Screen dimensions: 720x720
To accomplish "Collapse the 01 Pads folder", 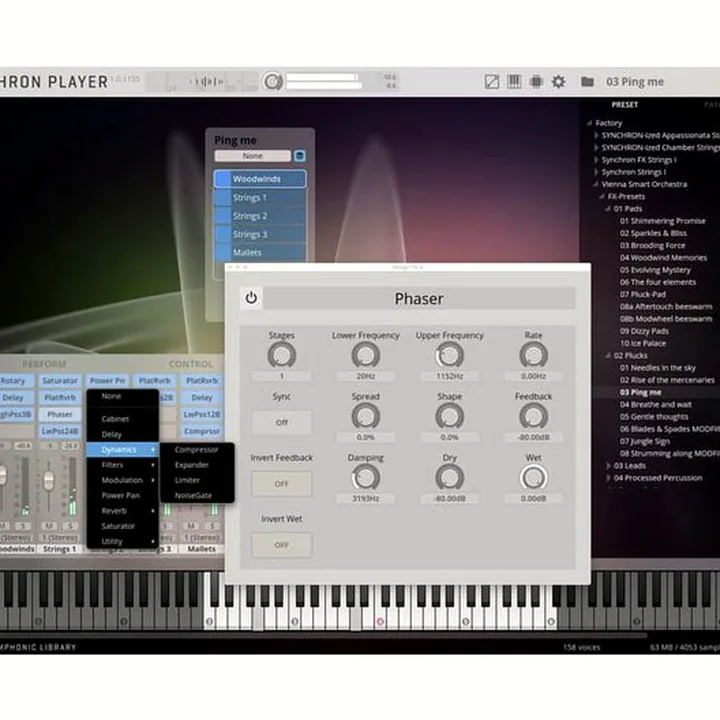I will coord(608,209).
